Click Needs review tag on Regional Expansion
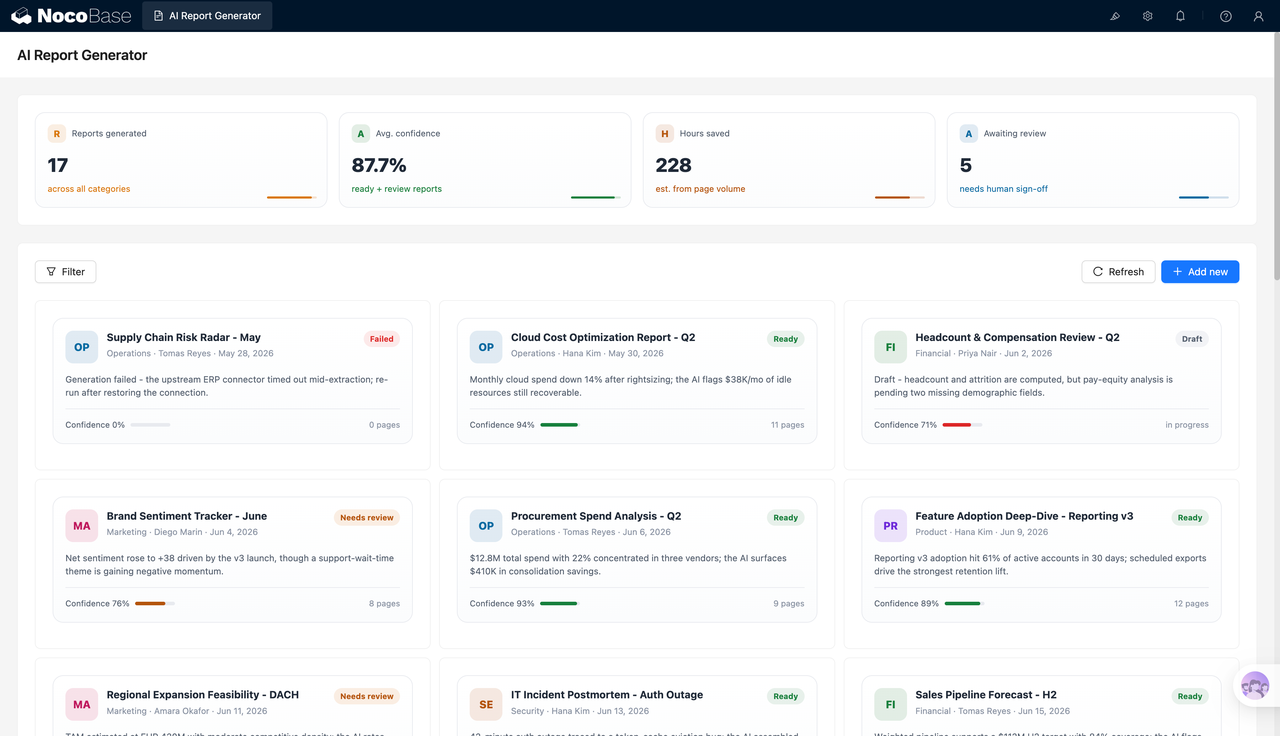This screenshot has width=1280, height=736. pyautogui.click(x=367, y=696)
